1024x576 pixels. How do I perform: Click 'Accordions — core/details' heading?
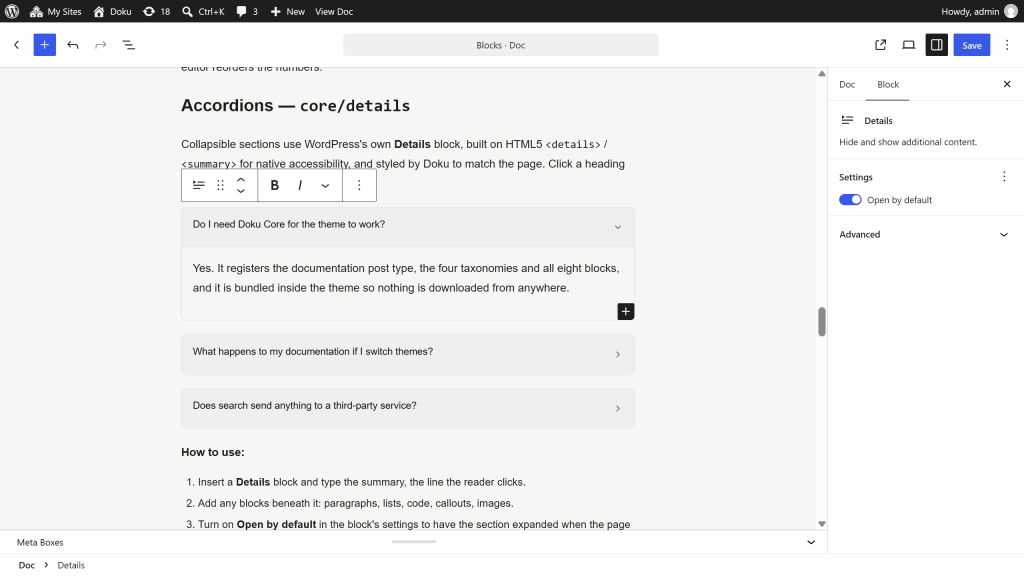[x=295, y=106]
